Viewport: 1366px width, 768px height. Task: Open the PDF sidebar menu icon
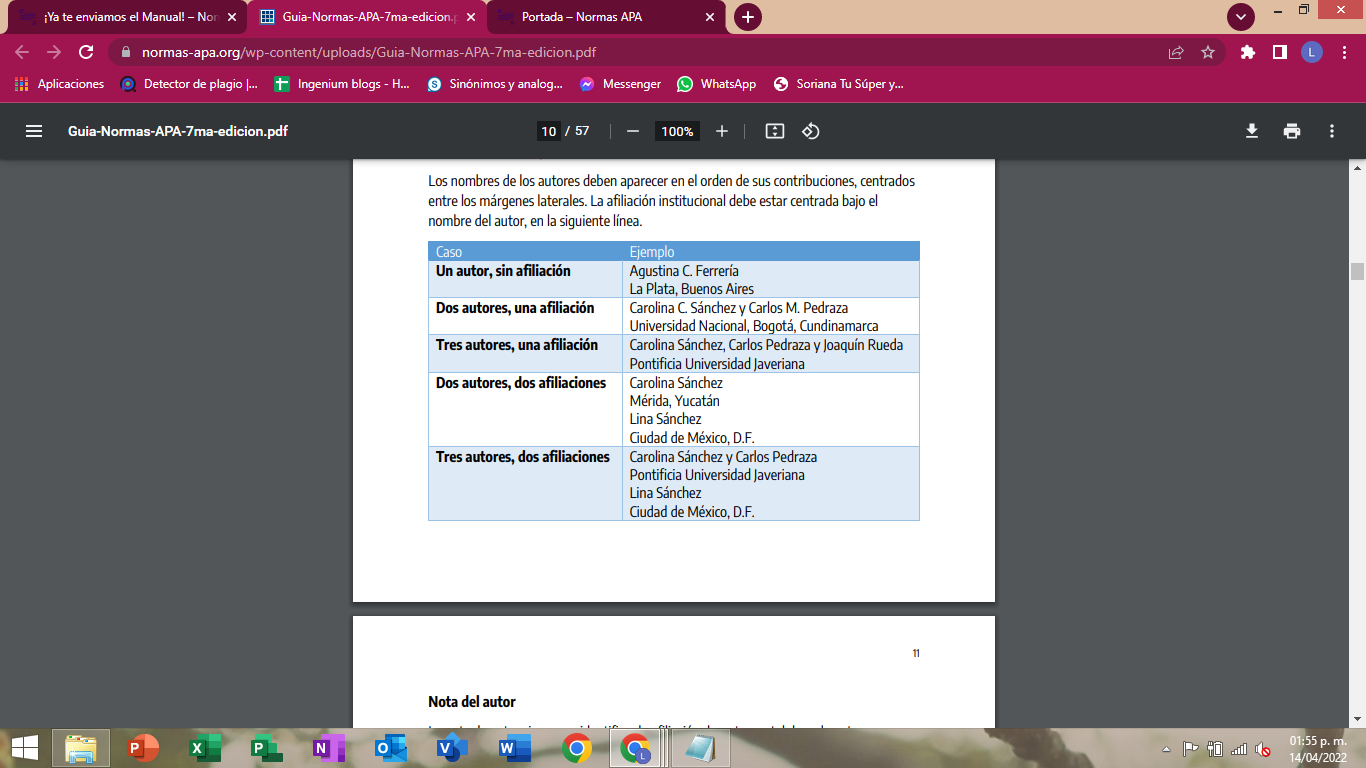click(34, 131)
